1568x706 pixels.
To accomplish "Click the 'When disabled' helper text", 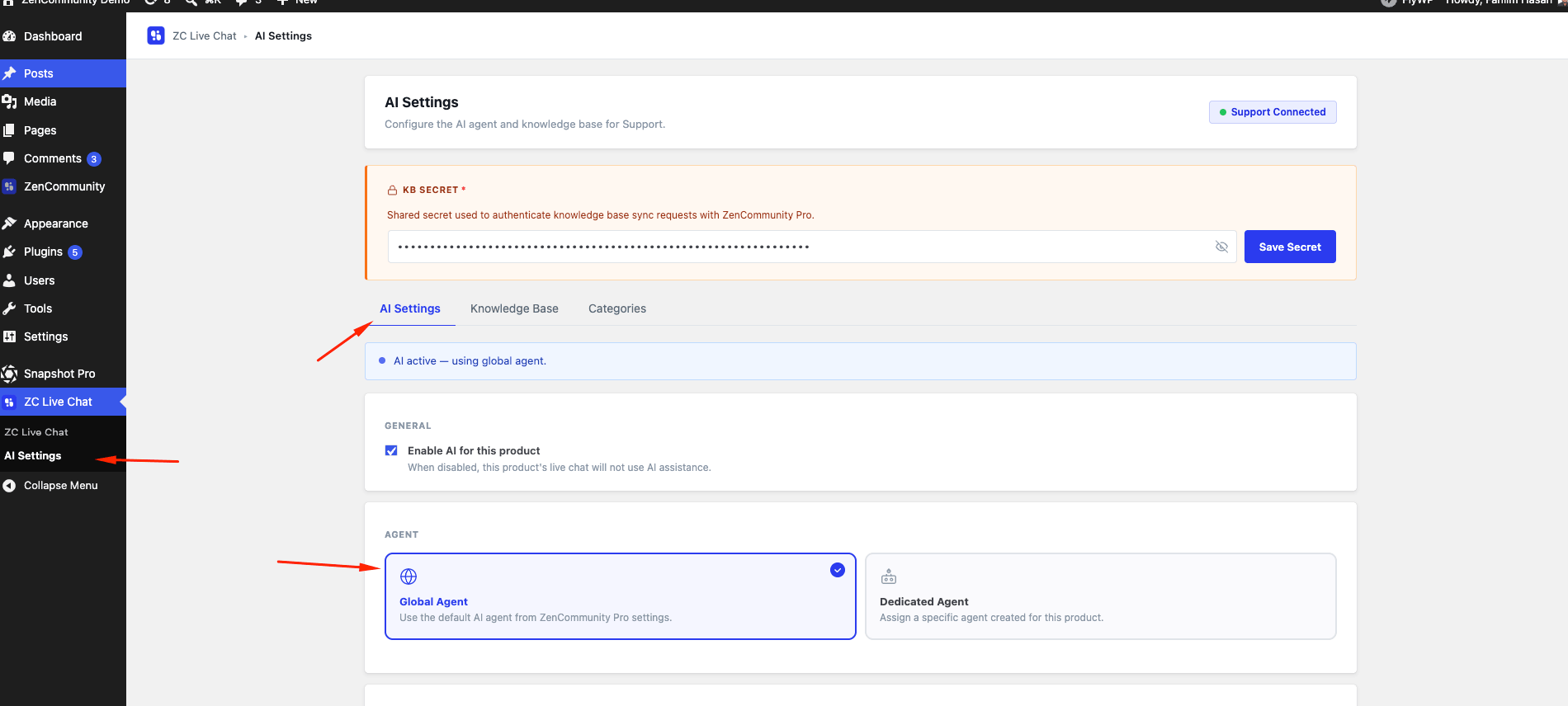I will tap(560, 468).
